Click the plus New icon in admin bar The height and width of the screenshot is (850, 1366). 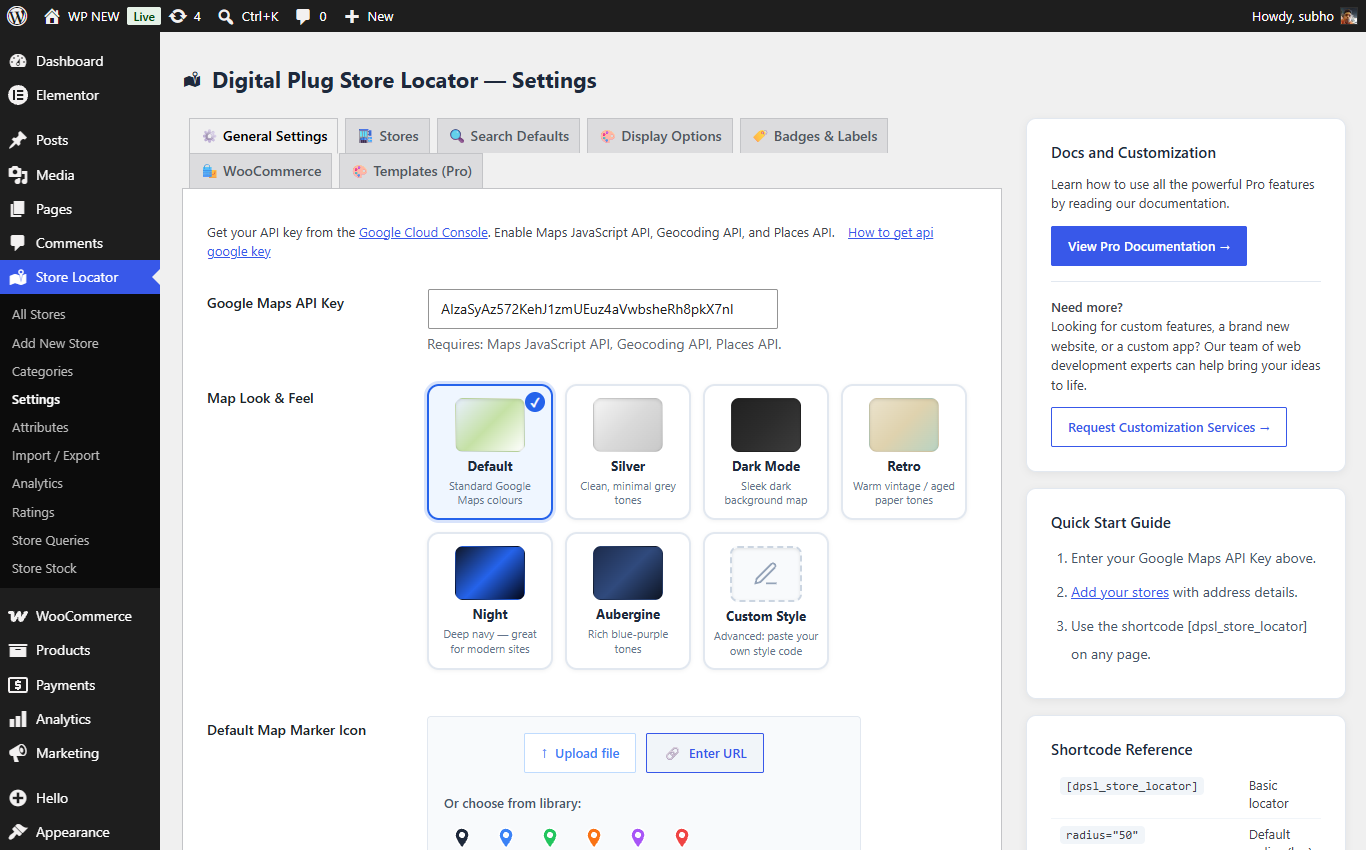(351, 16)
